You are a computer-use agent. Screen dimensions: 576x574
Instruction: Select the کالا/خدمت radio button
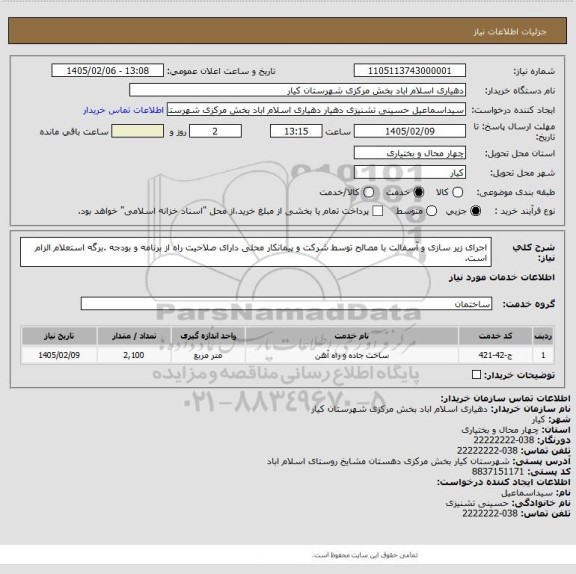tap(368, 192)
